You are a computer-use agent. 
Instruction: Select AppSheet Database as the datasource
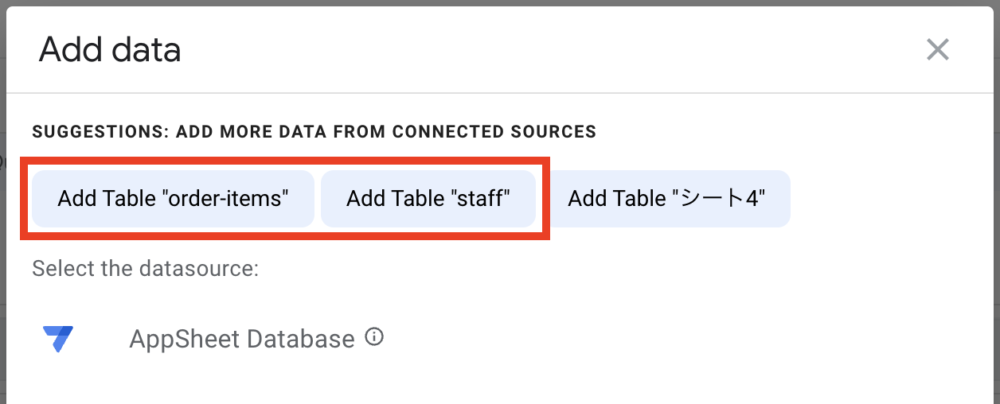(x=241, y=339)
